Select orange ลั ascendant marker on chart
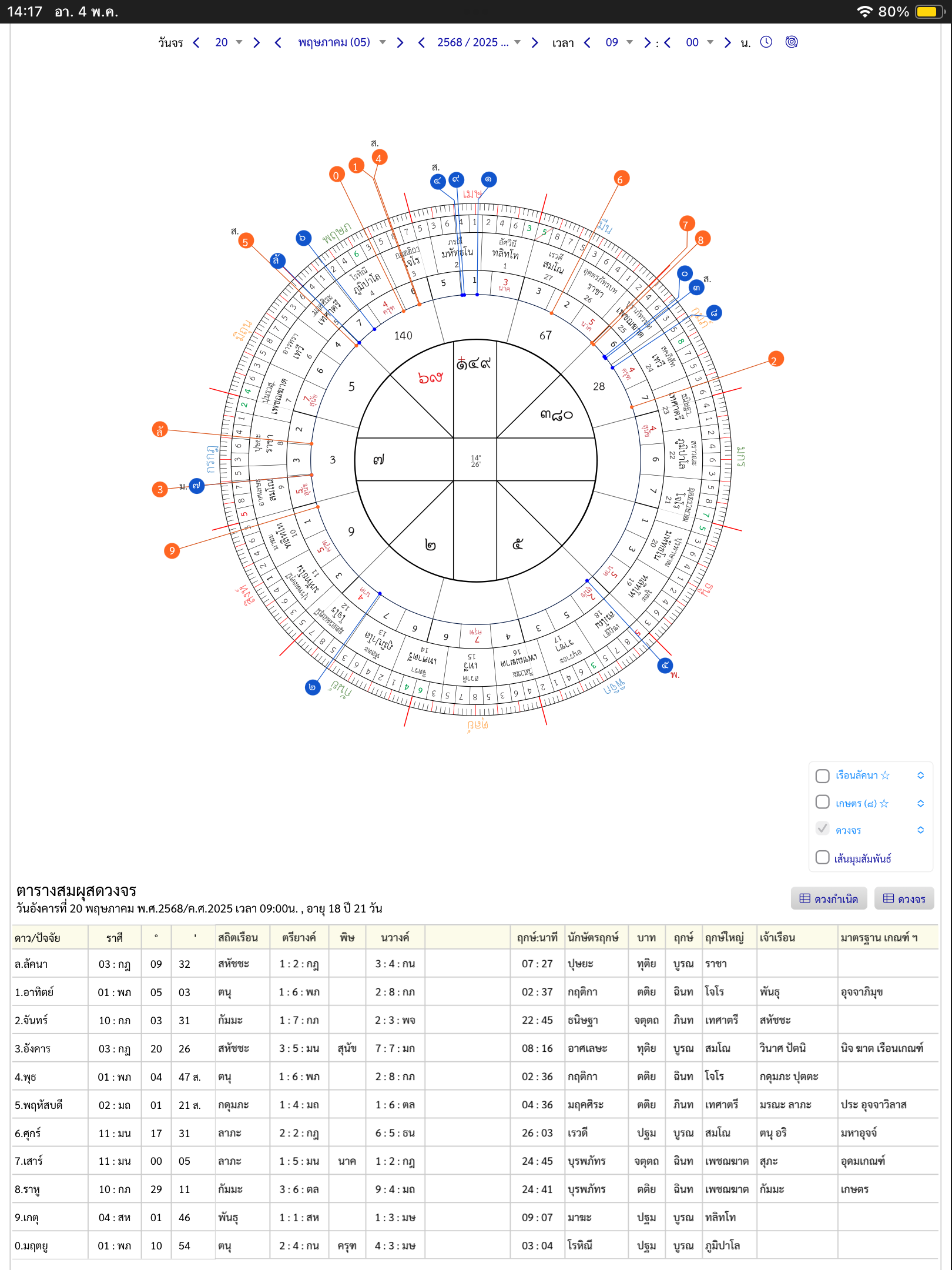The height and width of the screenshot is (1270, 952). point(160,430)
